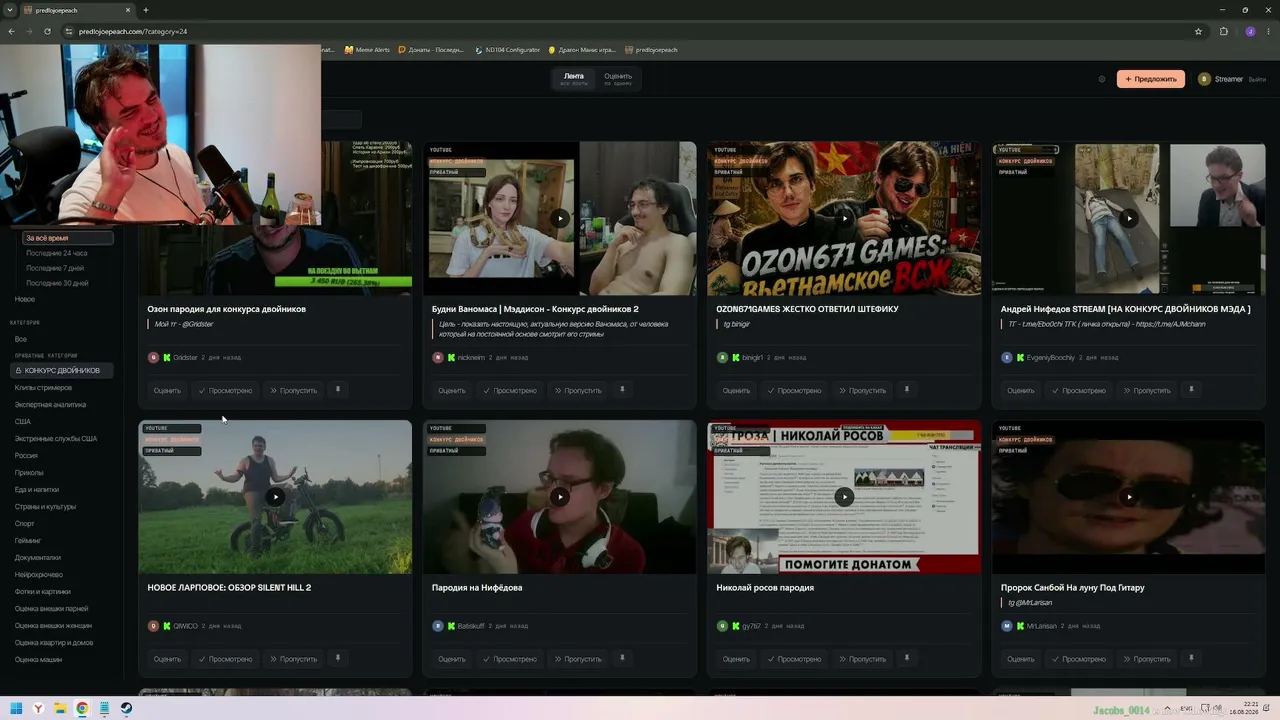Pin the OZON671GAMES card
Viewport: 1280px width, 720px height.
(907, 390)
